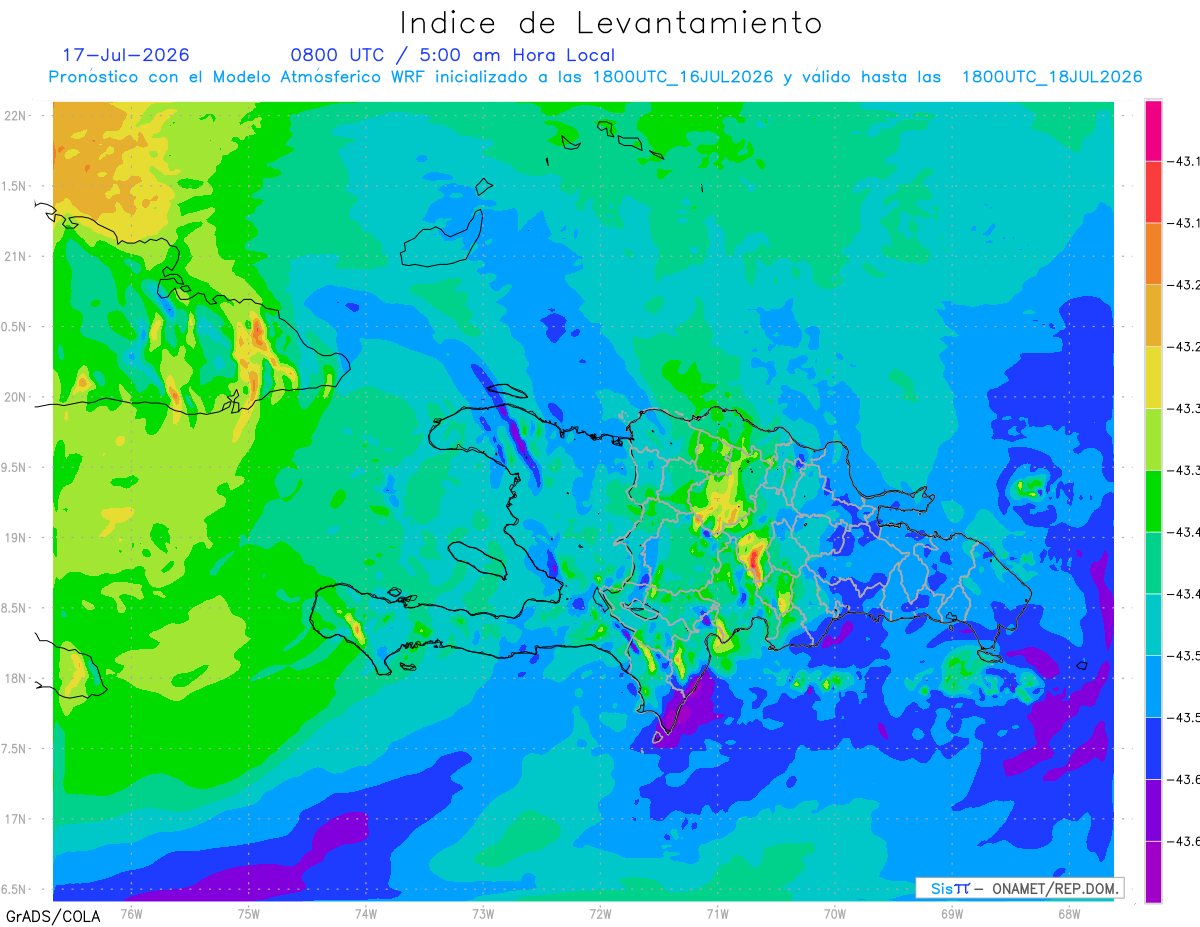
Task: Select the '72W' axis tick label
Action: pyautogui.click(x=600, y=912)
